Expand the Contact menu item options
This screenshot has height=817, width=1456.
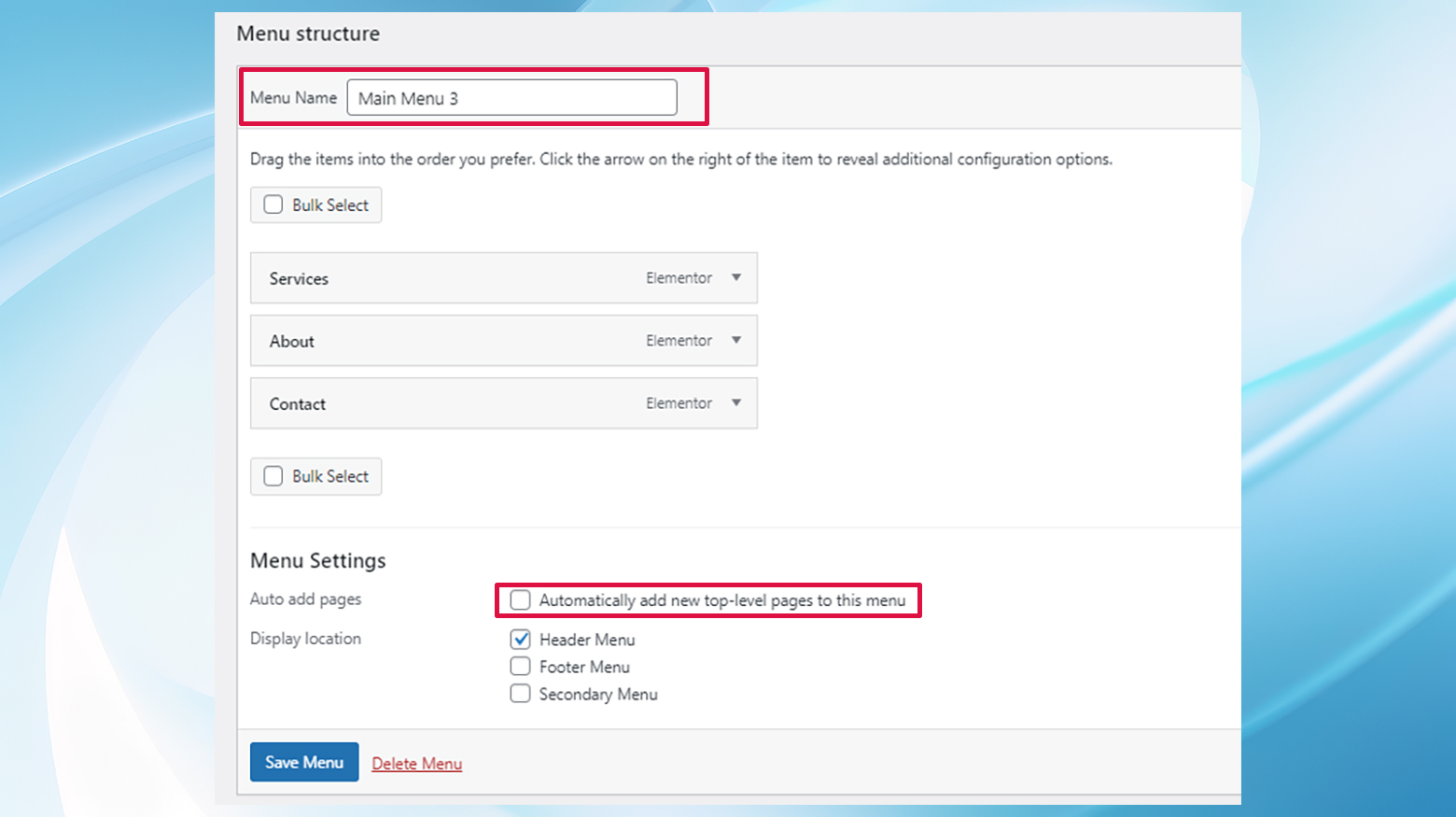[736, 402]
